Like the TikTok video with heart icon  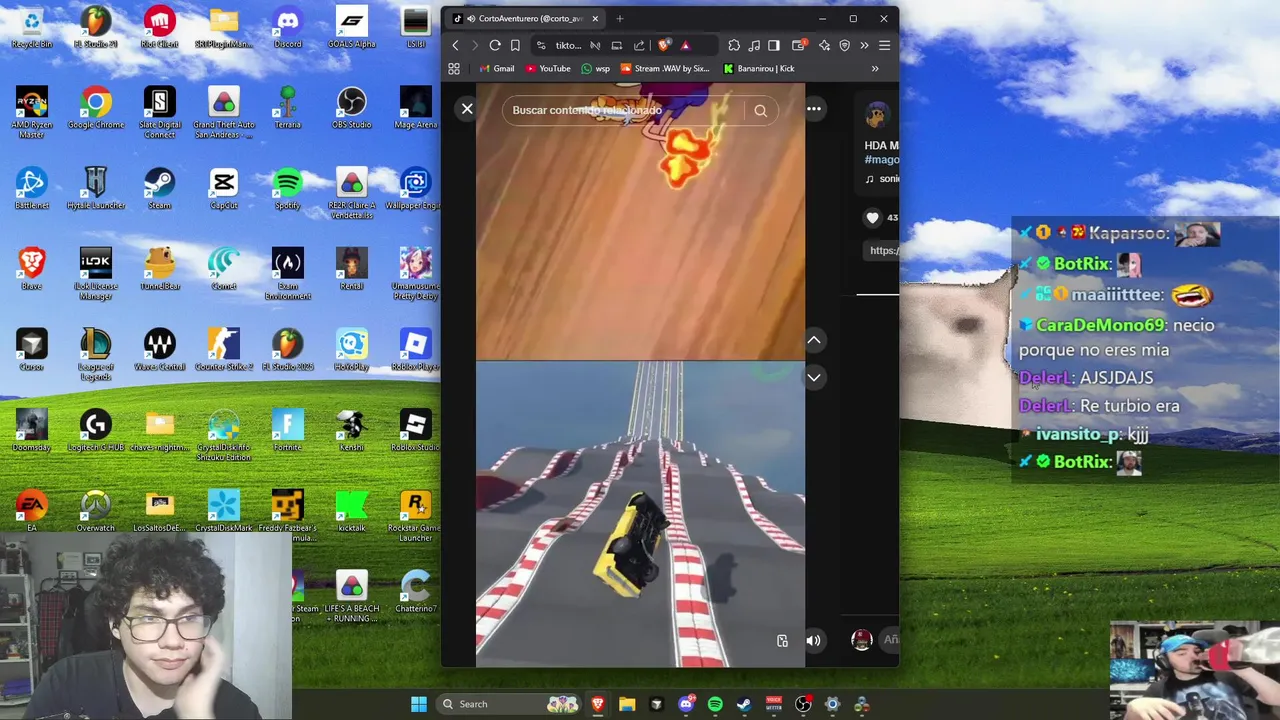[872, 218]
